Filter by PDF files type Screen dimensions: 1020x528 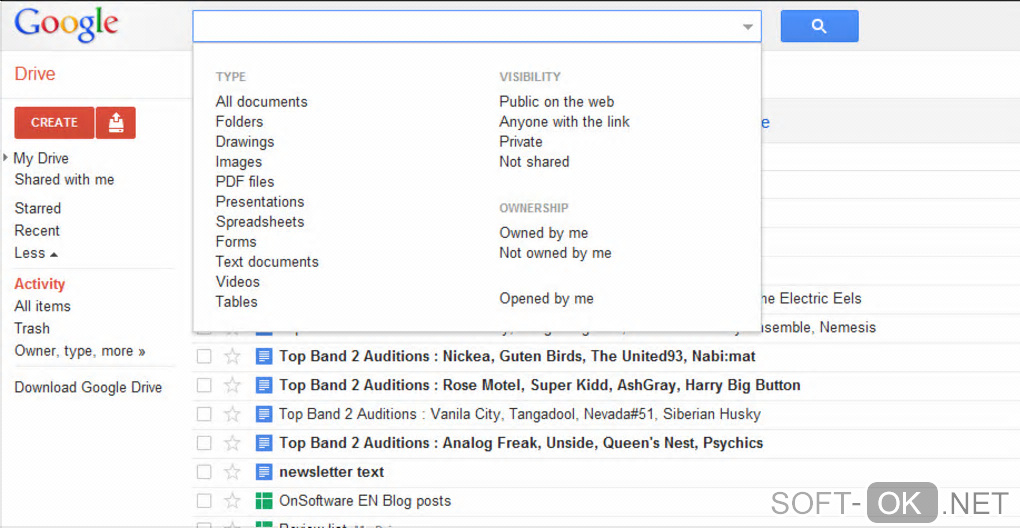click(245, 181)
